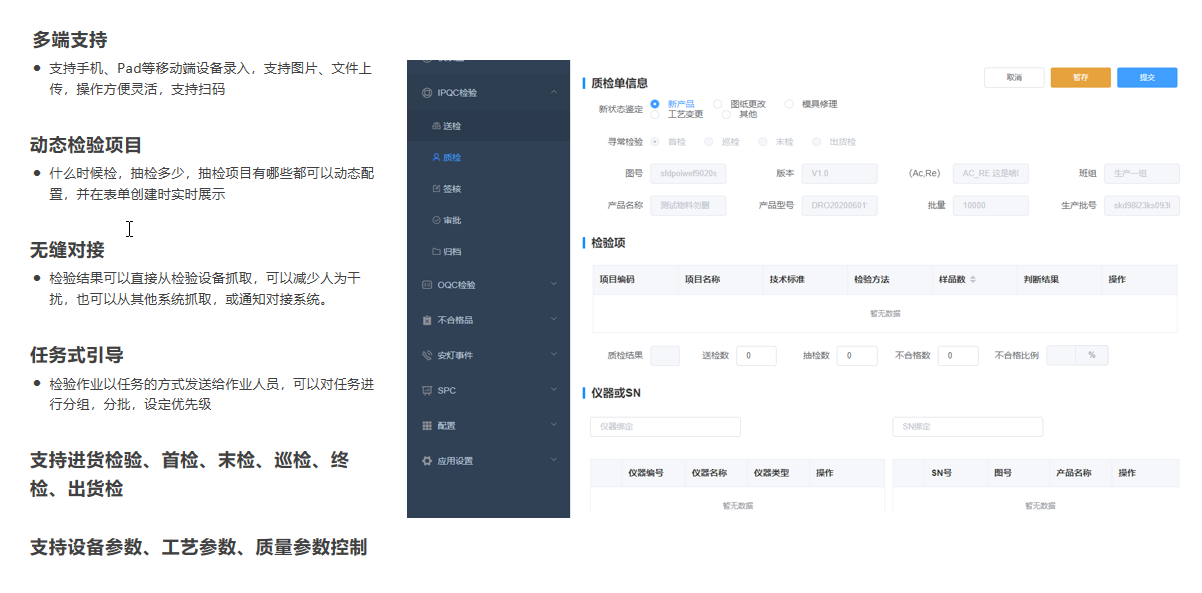The width and height of the screenshot is (1202, 593).
Task: Click the 多端支持 heading text
Action: tap(69, 40)
